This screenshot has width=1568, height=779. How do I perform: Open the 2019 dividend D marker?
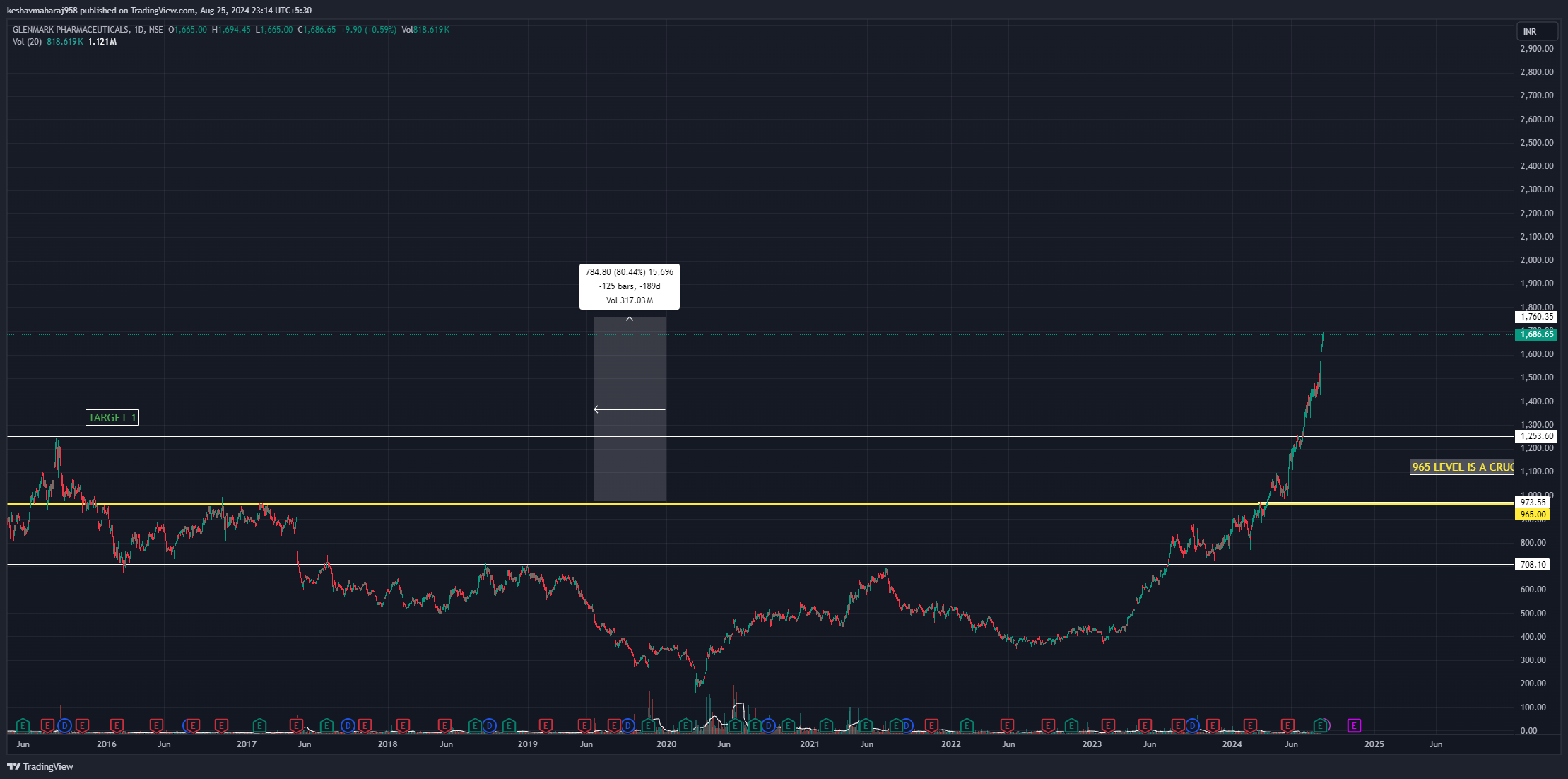(627, 725)
